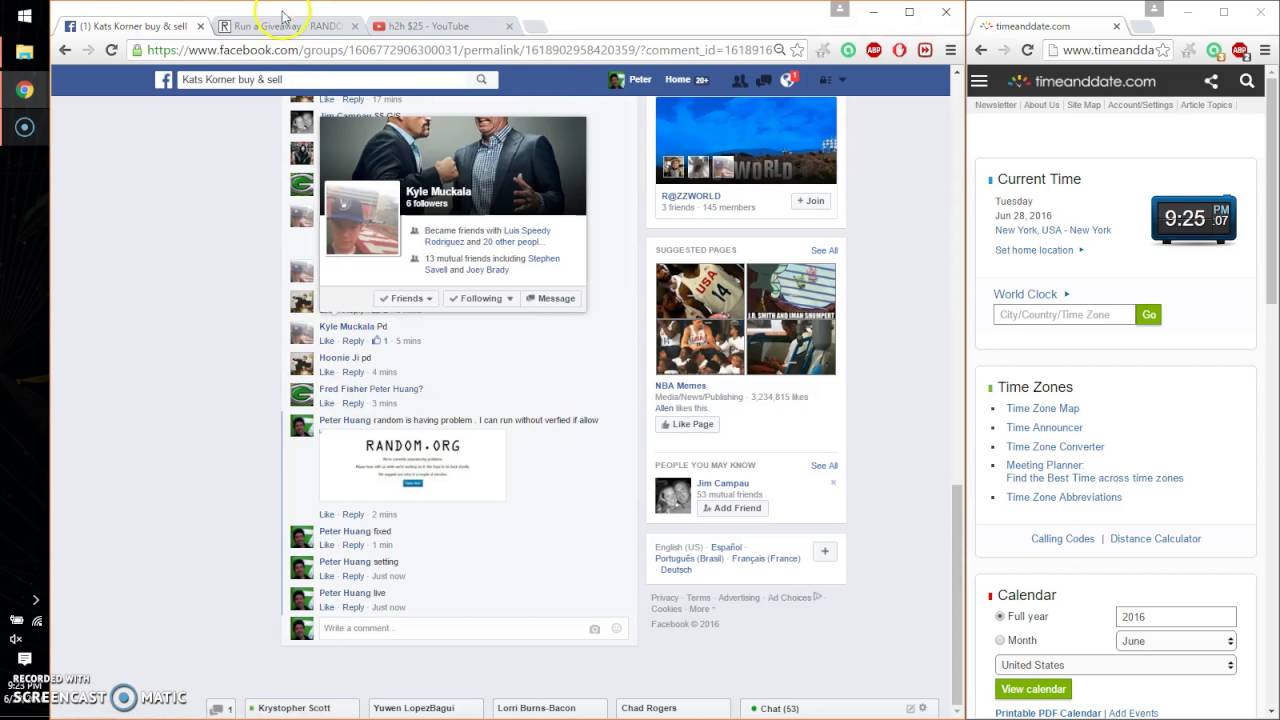Click the back arrow in Facebook window

(65, 50)
